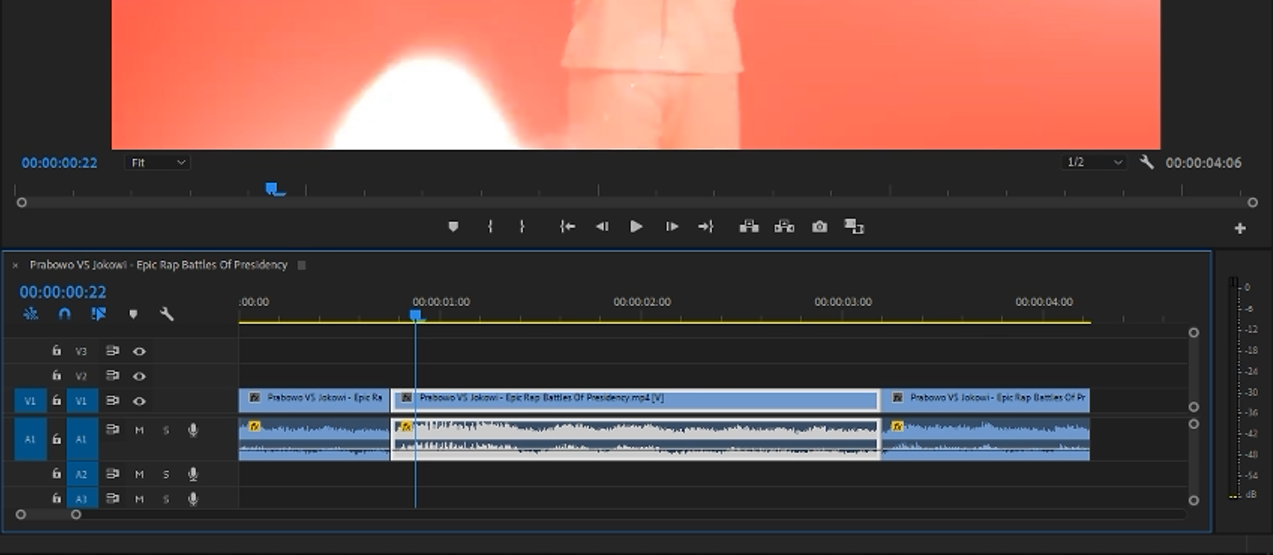This screenshot has height=555, width=1273.
Task: Click the Program monitor blue playhead marker
Action: [273, 189]
